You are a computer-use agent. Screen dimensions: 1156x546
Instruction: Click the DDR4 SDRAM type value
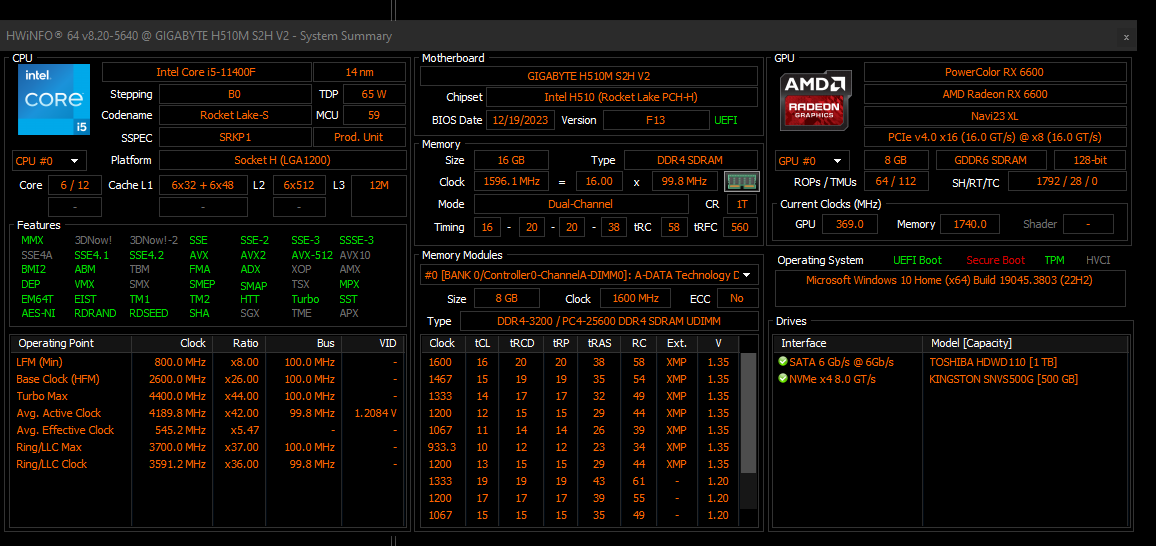(x=690, y=160)
